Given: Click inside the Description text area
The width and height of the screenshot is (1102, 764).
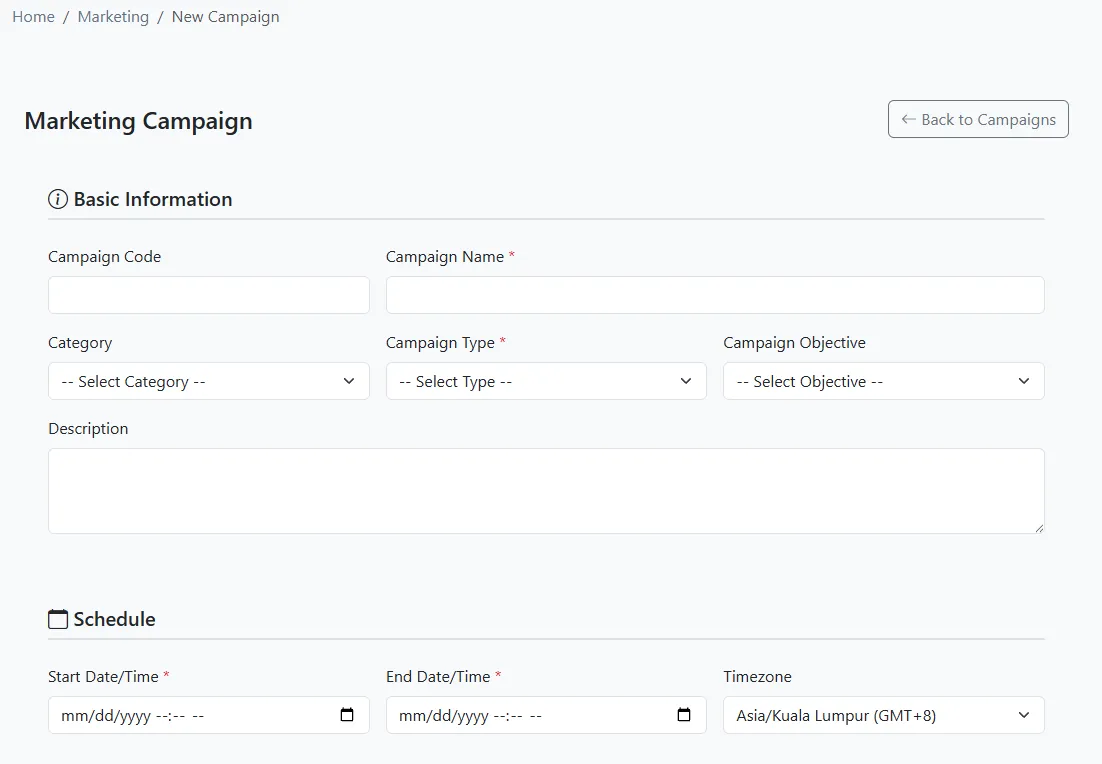Looking at the screenshot, I should (546, 491).
